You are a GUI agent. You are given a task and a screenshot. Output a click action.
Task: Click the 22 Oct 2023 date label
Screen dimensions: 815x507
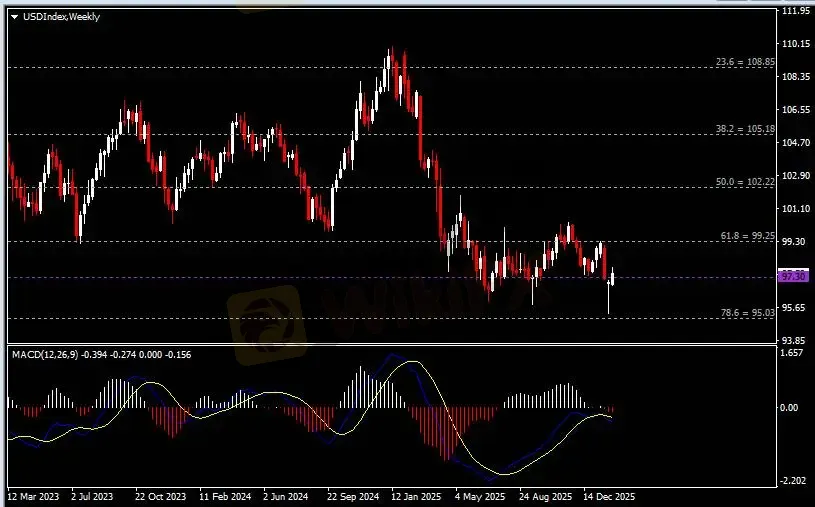[160, 497]
